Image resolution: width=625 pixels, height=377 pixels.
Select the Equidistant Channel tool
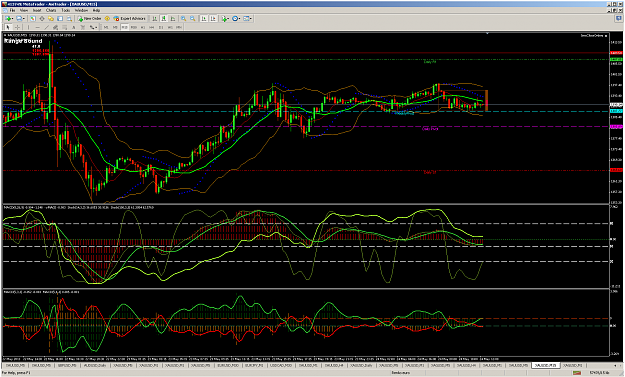tap(55, 27)
